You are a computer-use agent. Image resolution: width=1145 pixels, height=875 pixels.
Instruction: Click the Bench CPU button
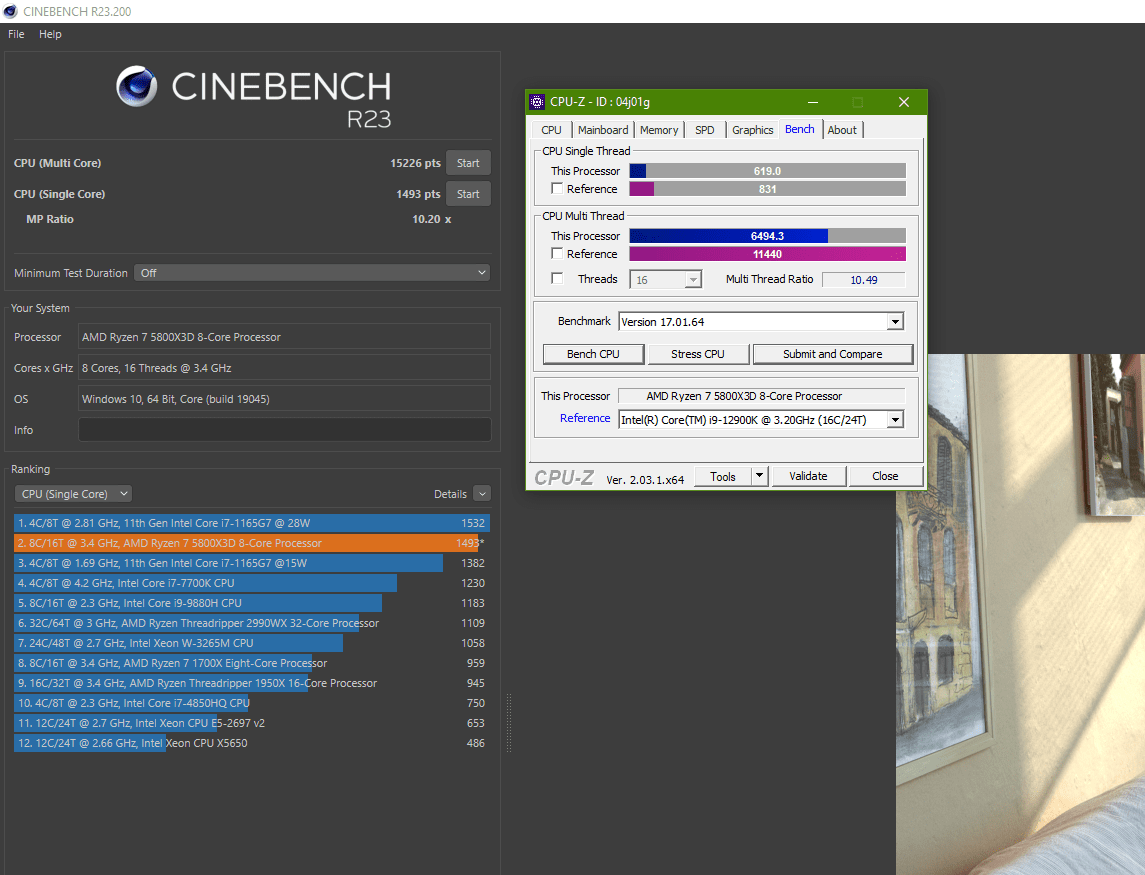pyautogui.click(x=593, y=354)
